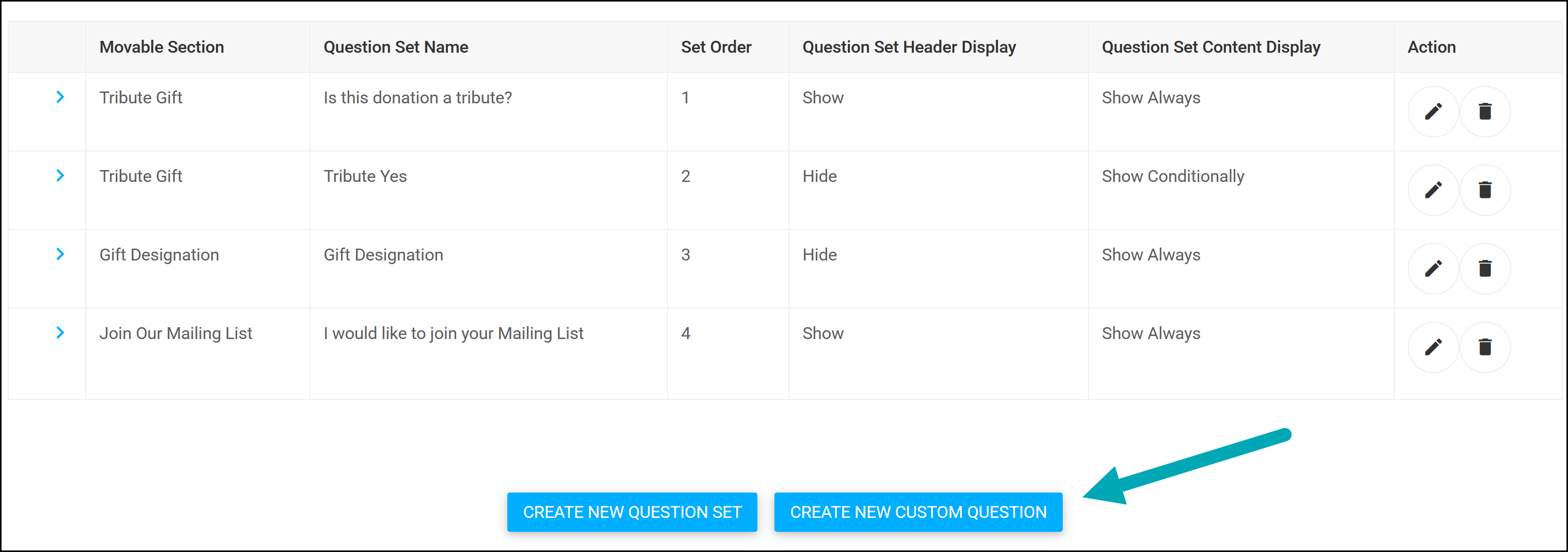Expand the Join Our Mailing List row
Viewport: 1568px width, 552px height.
(59, 333)
